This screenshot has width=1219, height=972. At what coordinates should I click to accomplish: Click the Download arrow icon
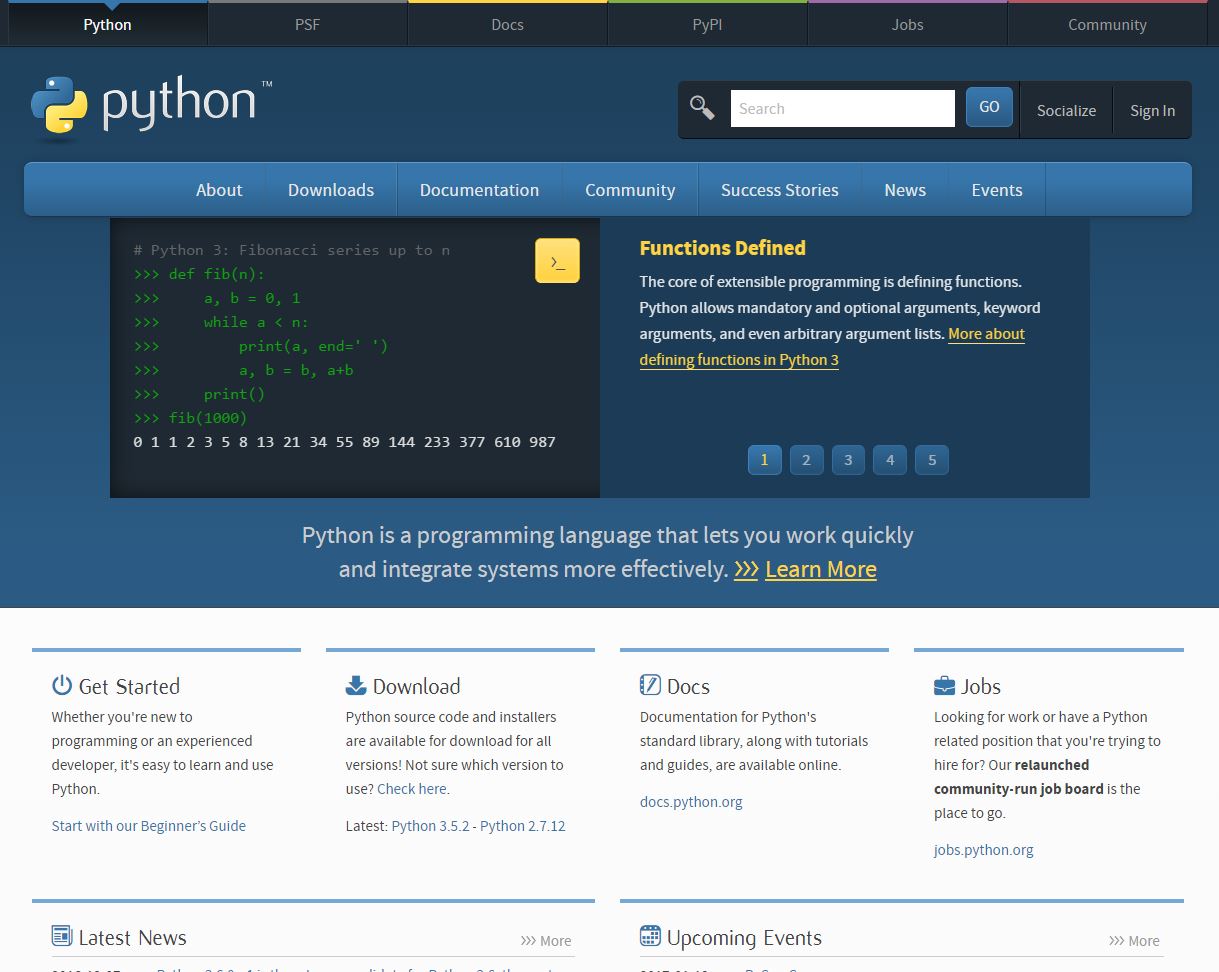(x=356, y=685)
